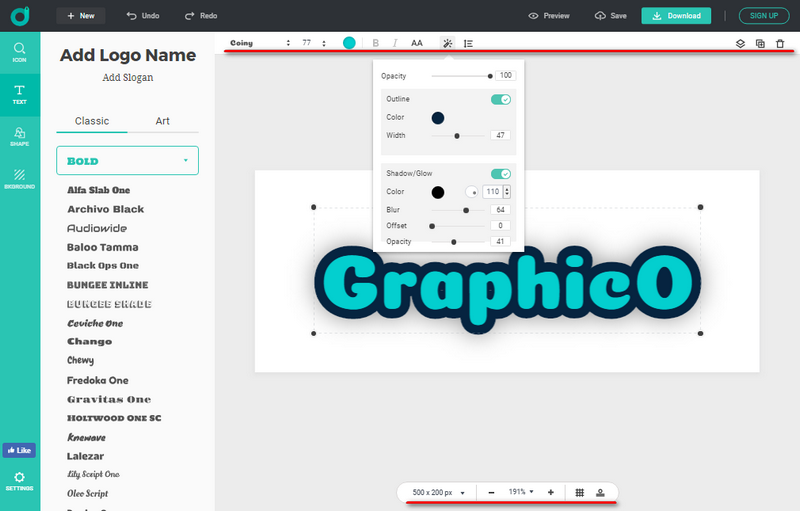Open the Bkground tool in sidebar
Viewport: 800px width, 511px height.
(x=20, y=178)
